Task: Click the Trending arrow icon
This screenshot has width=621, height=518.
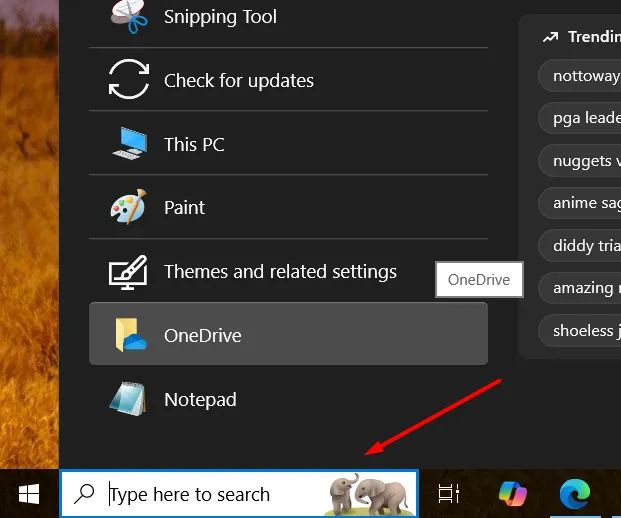Action: click(551, 37)
